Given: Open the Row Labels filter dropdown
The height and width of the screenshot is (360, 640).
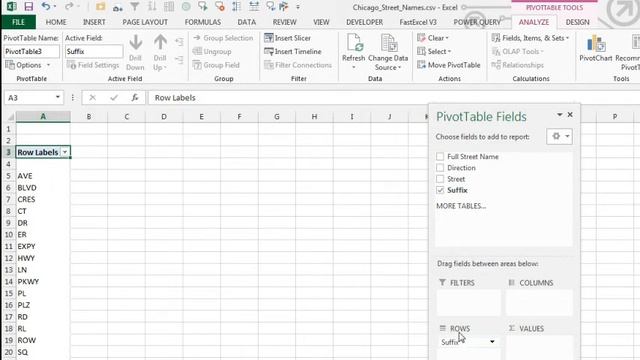Looking at the screenshot, I should (65, 152).
